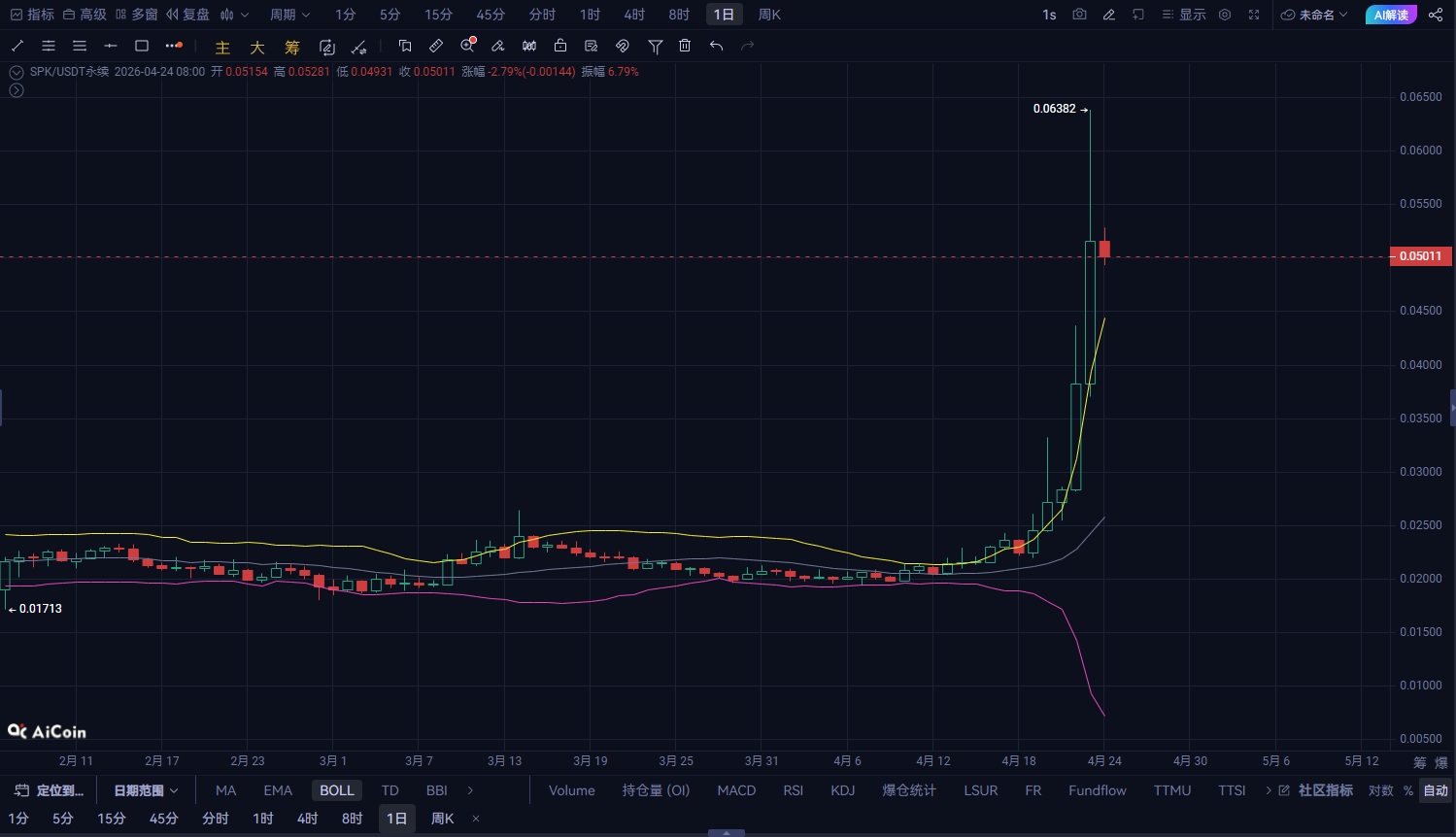Select the parallel channel line tool
The image size is (1456, 837).
click(x=49, y=46)
